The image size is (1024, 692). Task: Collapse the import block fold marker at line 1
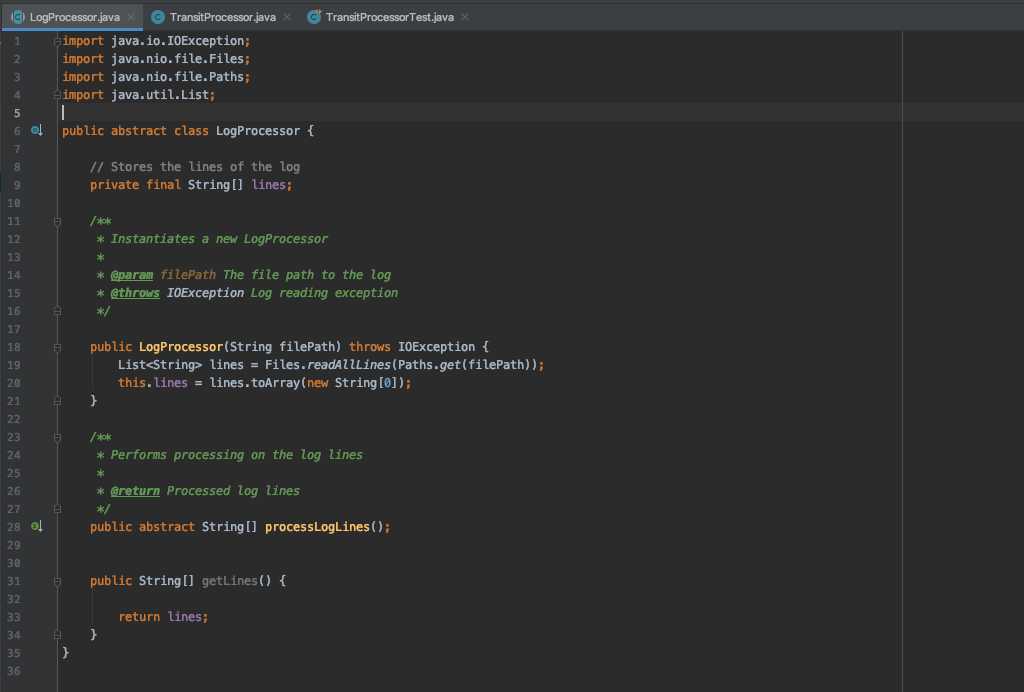point(57,41)
